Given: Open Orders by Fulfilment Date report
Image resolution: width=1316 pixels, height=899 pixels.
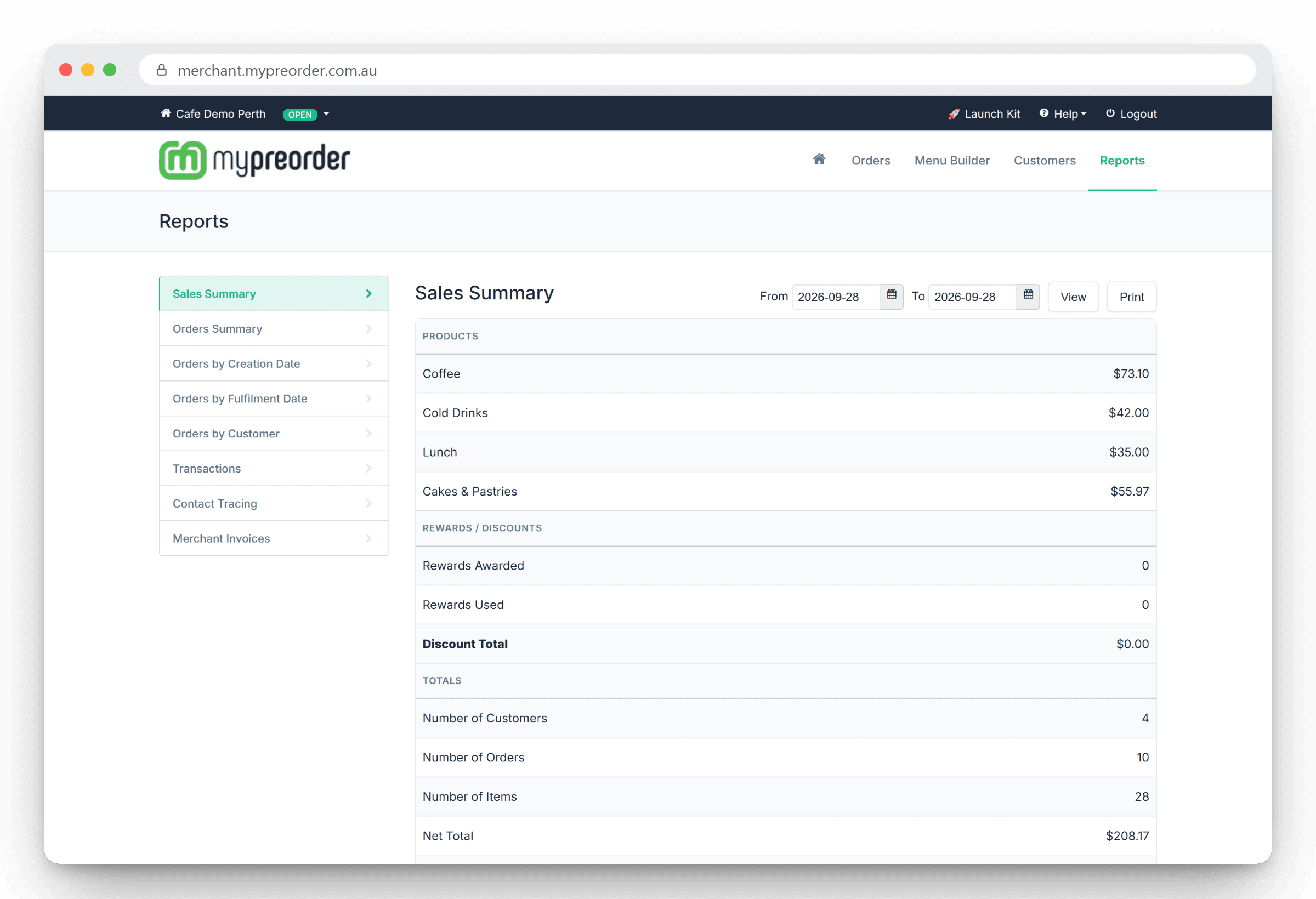Looking at the screenshot, I should pyautogui.click(x=274, y=399).
